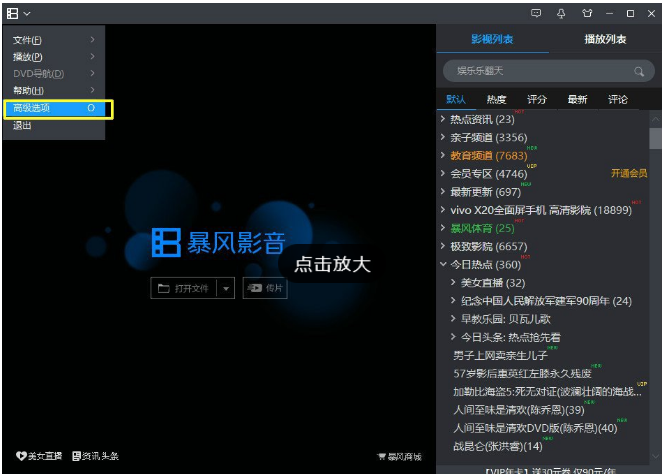Click the news icon beside 资讯头条
662x474 pixels.
pyautogui.click(x=76, y=456)
